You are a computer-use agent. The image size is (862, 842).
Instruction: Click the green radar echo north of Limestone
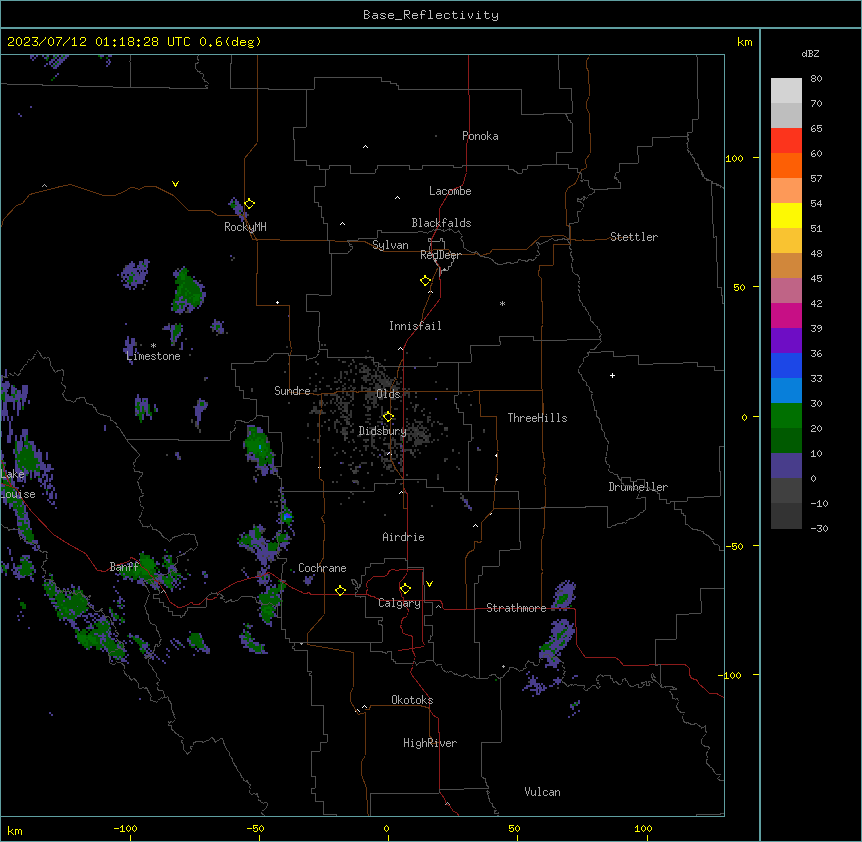tap(188, 291)
